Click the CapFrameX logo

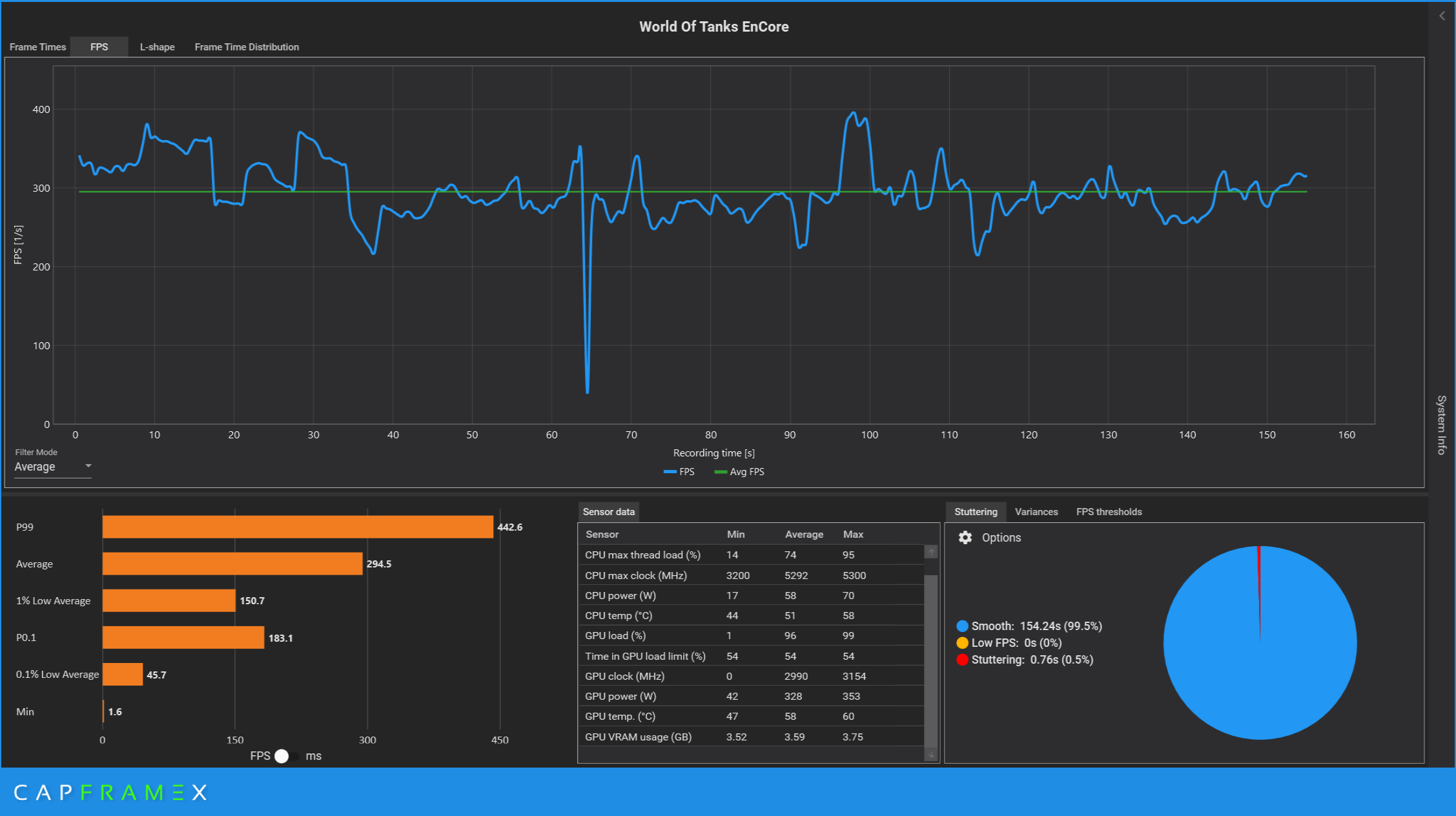pos(110,792)
